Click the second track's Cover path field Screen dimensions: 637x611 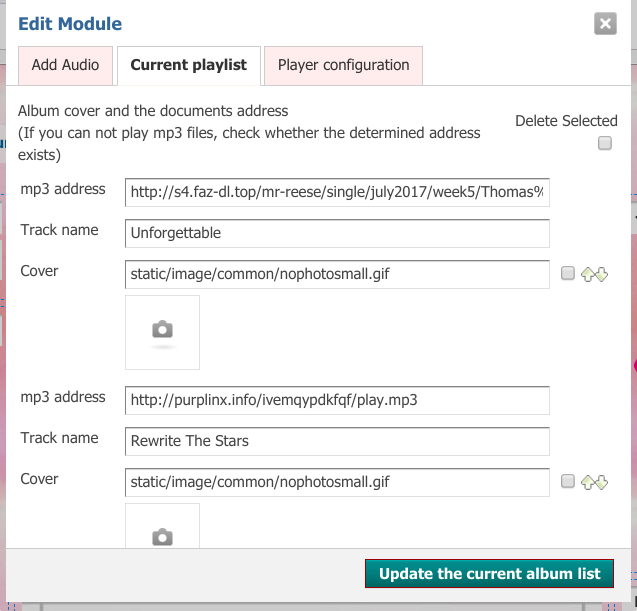click(337, 482)
